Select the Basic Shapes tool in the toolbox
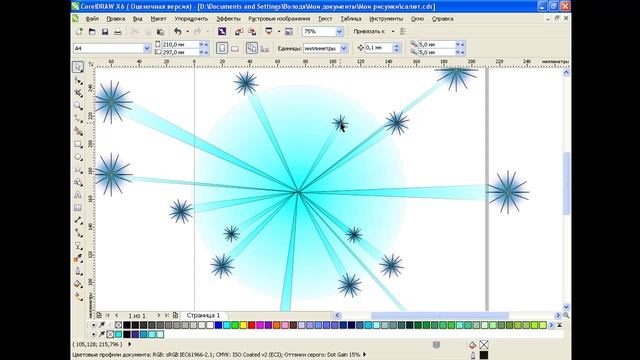The width and height of the screenshot is (640, 360). pos(78,182)
